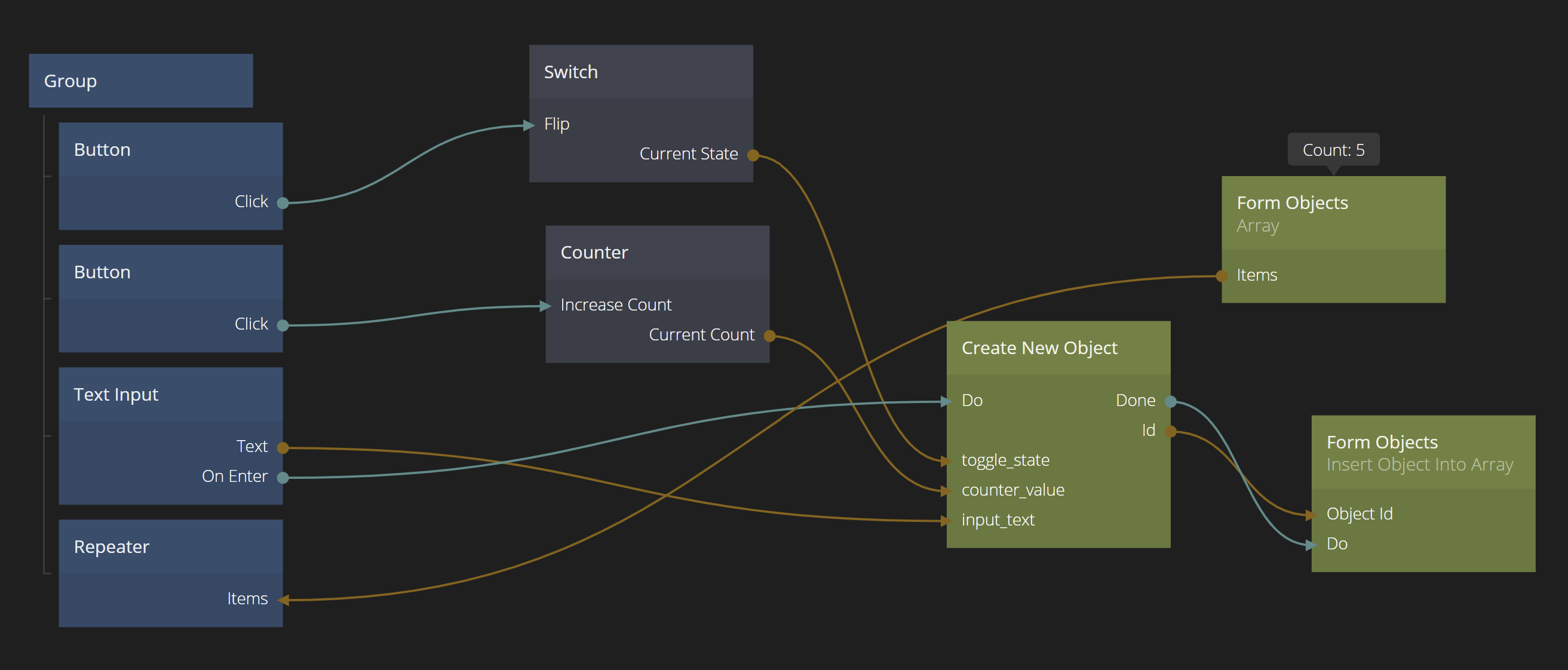The width and height of the screenshot is (1568, 670).
Task: Select the Create New Object node header
Action: point(1058,348)
